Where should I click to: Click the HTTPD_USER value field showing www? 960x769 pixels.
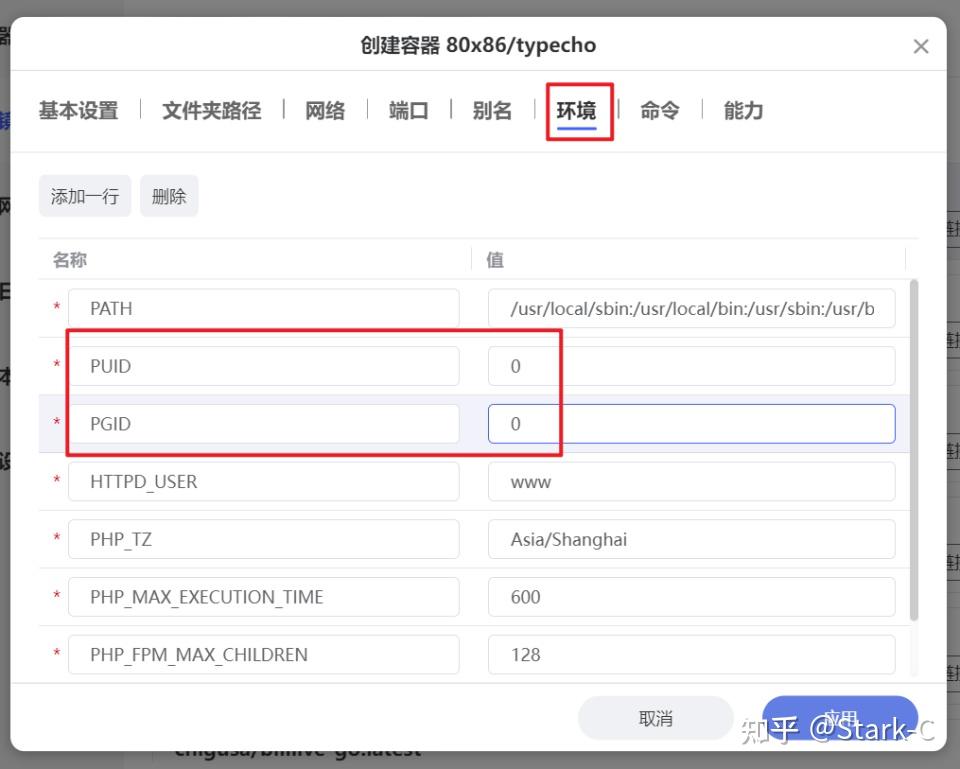[x=690, y=481]
